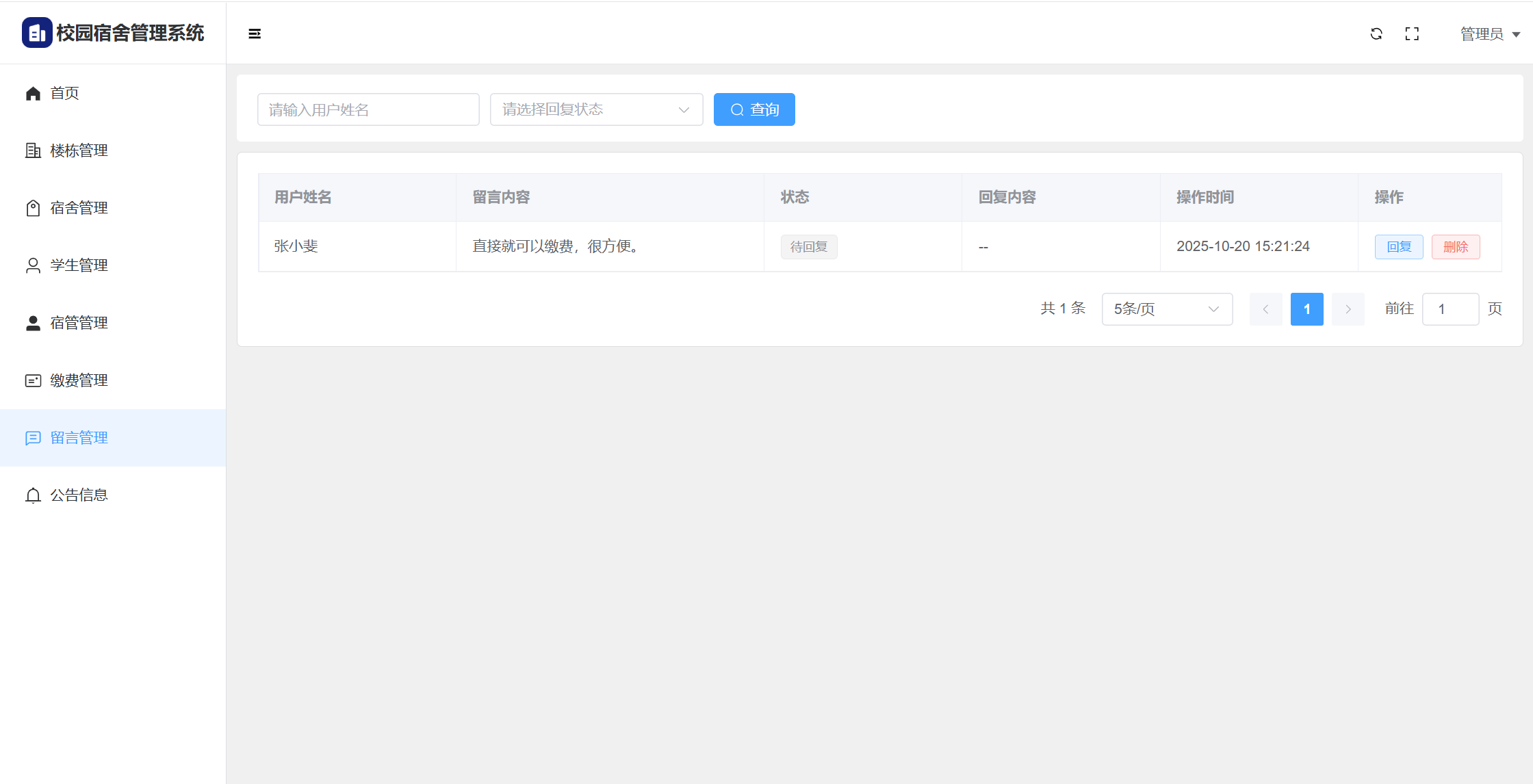The image size is (1533, 784).
Task: Click 回复 button for 张小斐's message
Action: coord(1399,247)
